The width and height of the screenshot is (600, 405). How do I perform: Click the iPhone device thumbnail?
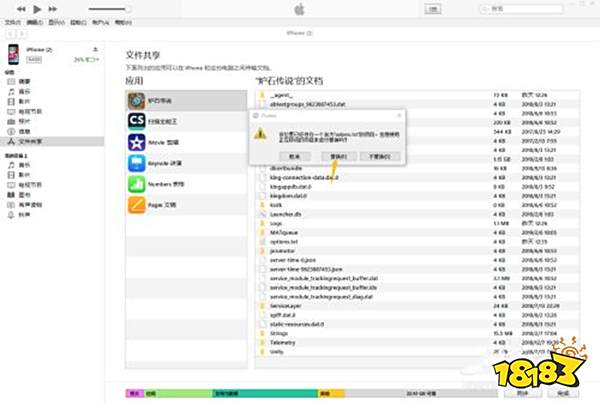13,54
